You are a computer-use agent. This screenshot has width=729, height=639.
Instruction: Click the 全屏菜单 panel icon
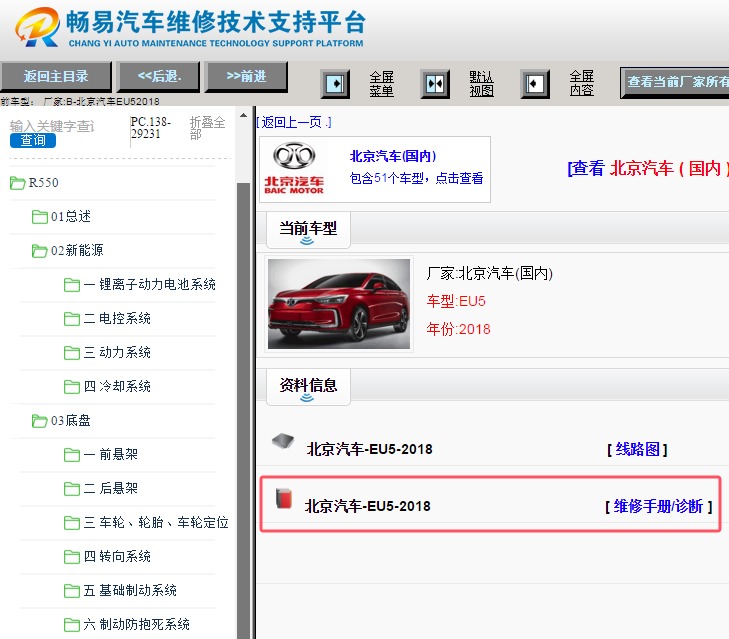335,84
